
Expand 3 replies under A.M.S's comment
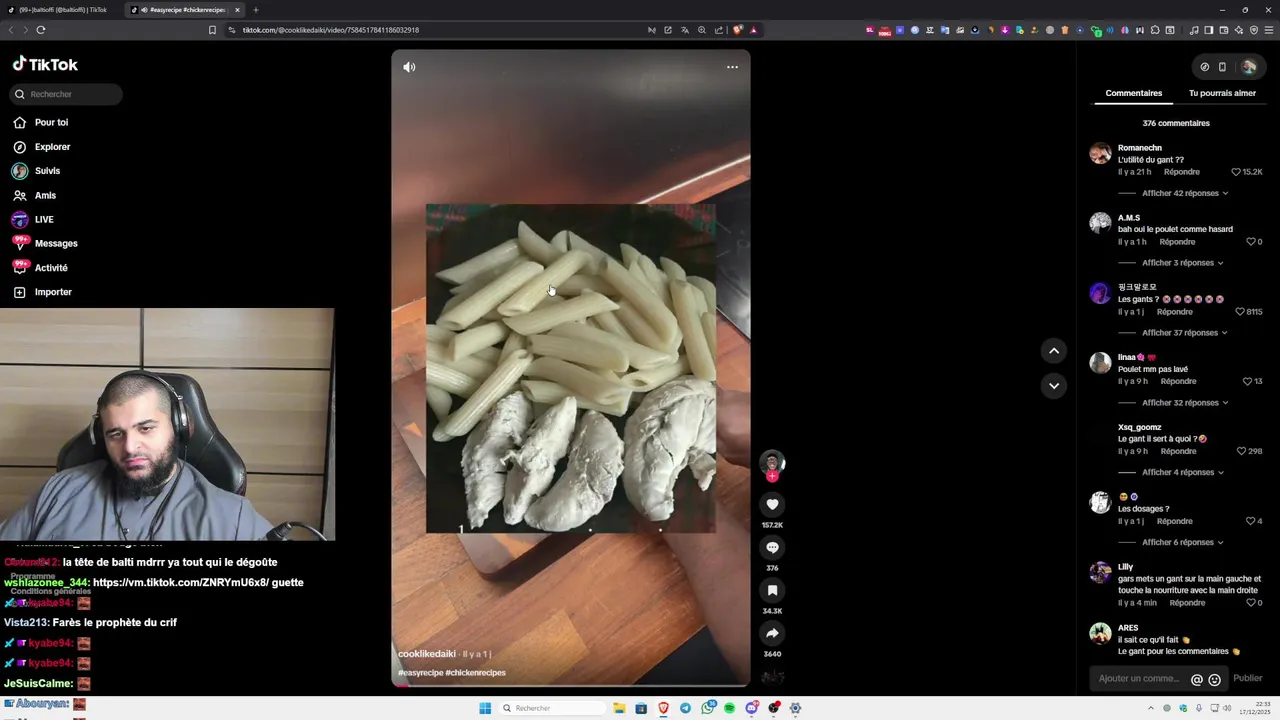[x=1183, y=263]
